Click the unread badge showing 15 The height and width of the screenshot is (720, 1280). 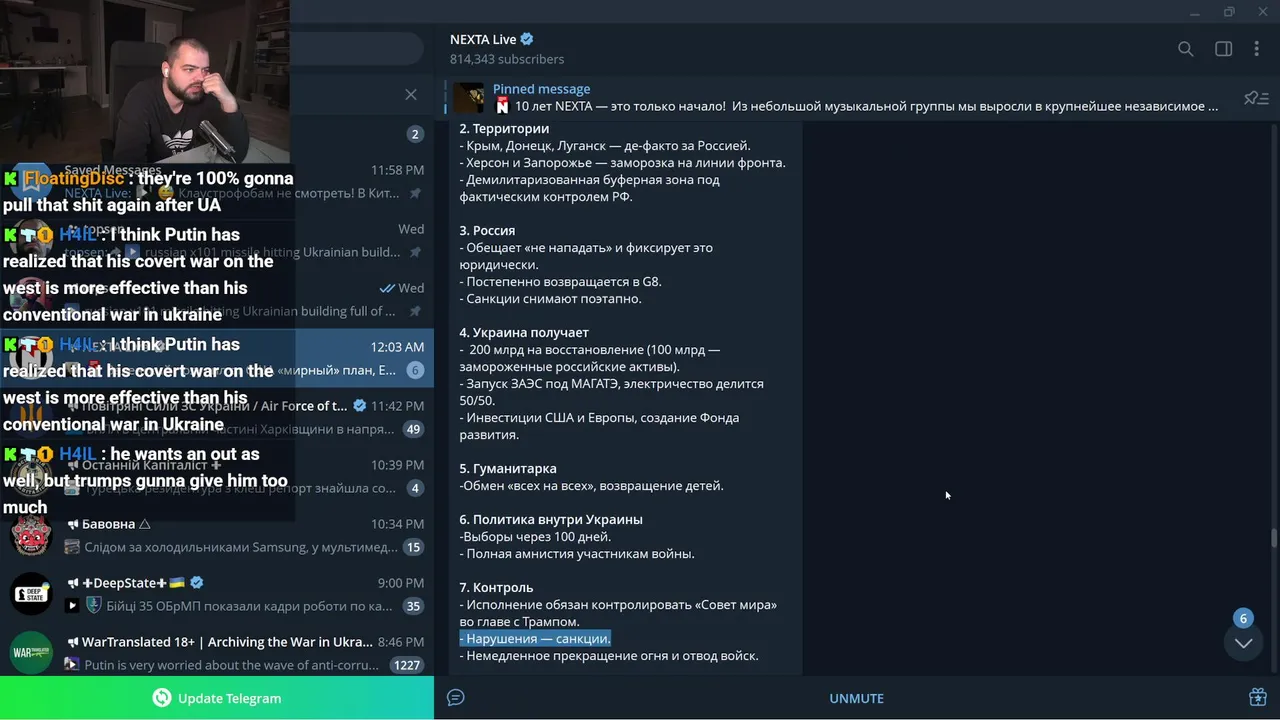(x=413, y=547)
